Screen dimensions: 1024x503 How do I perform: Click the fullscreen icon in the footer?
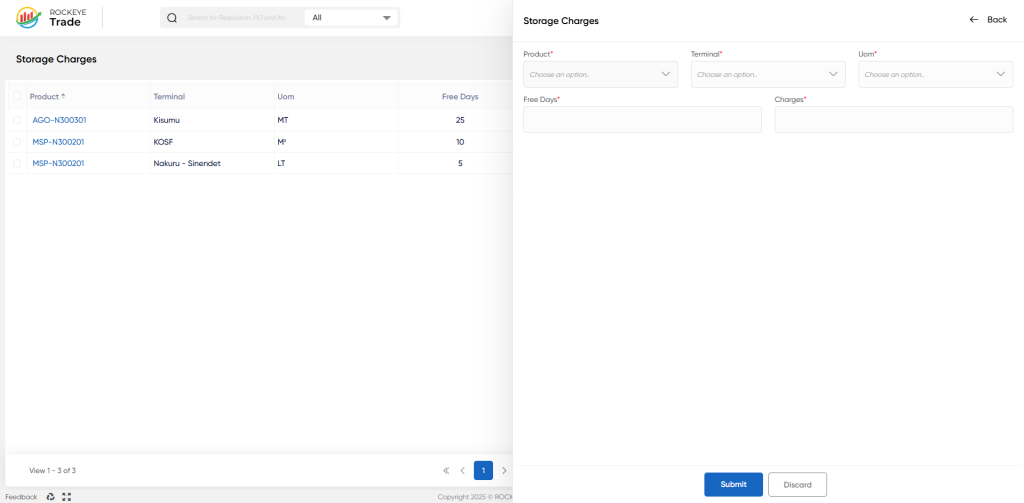(x=67, y=496)
